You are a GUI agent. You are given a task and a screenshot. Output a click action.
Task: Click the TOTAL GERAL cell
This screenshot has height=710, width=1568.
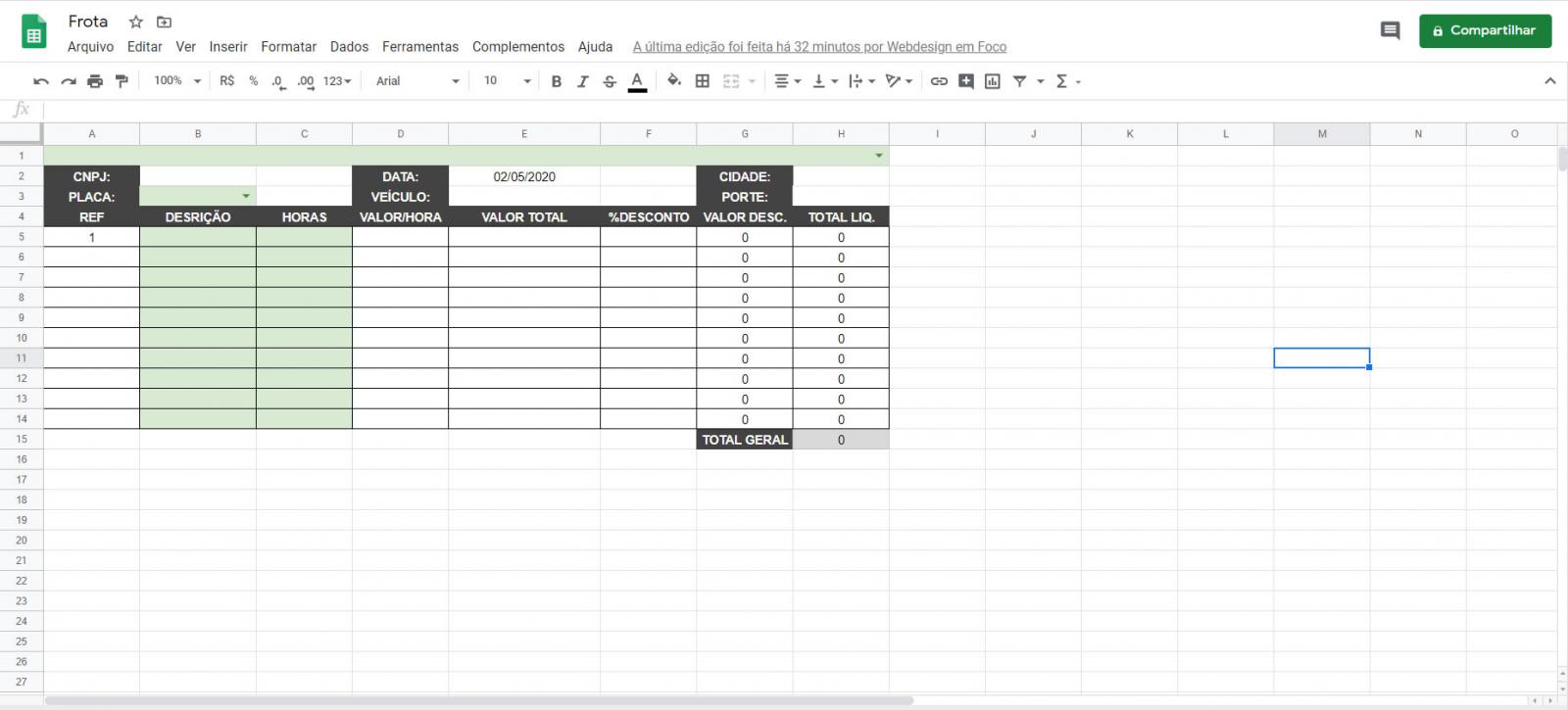tap(745, 440)
